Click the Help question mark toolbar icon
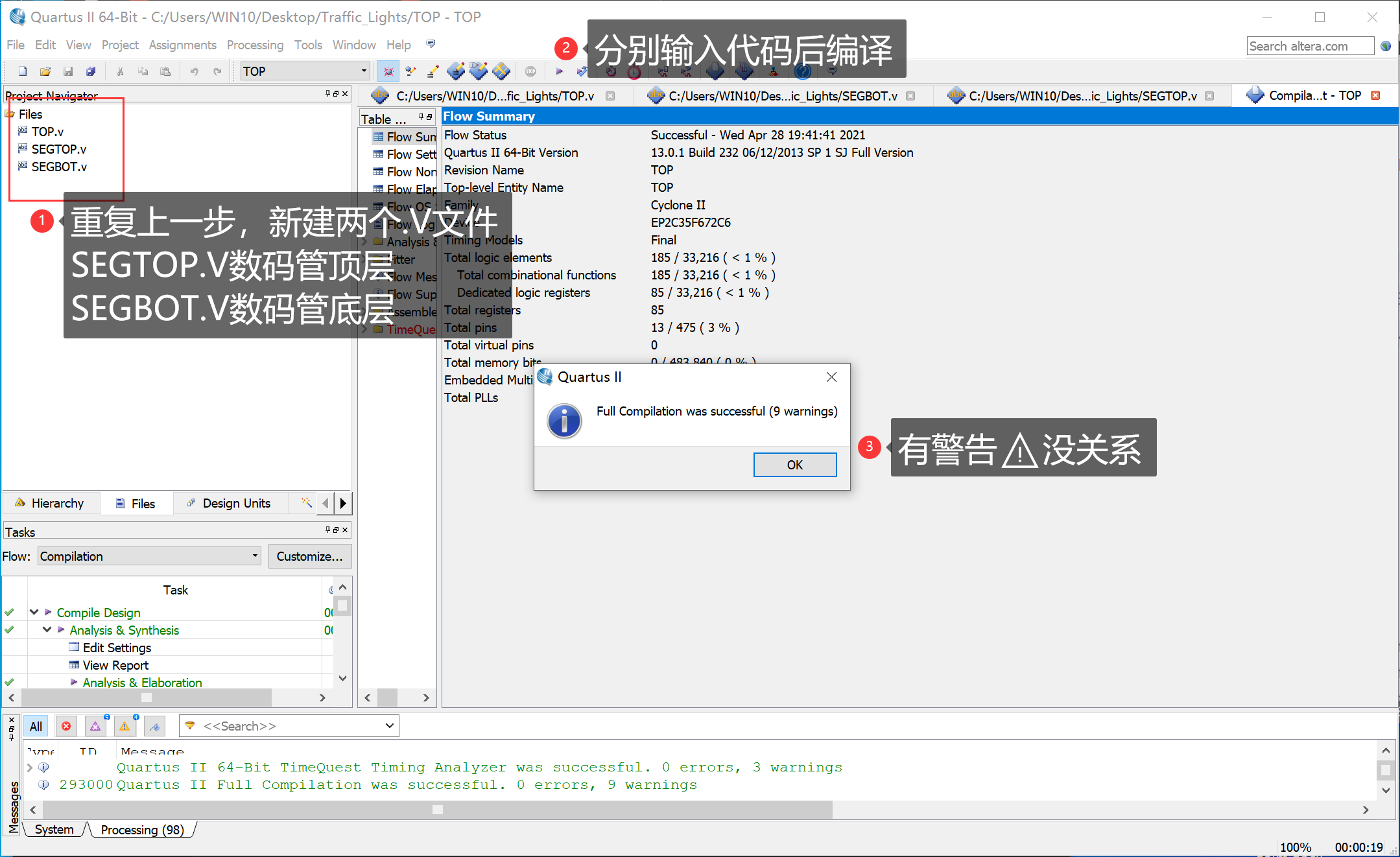The width and height of the screenshot is (1400, 857). coord(803,71)
